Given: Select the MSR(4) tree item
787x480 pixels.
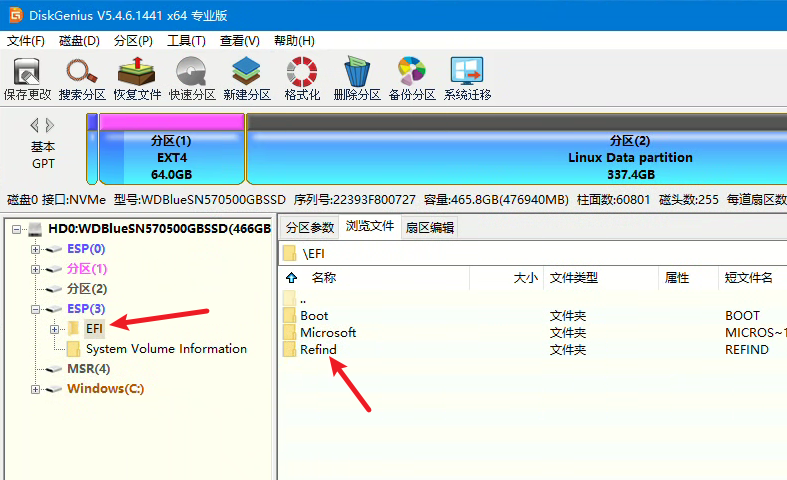Looking at the screenshot, I should tap(89, 369).
